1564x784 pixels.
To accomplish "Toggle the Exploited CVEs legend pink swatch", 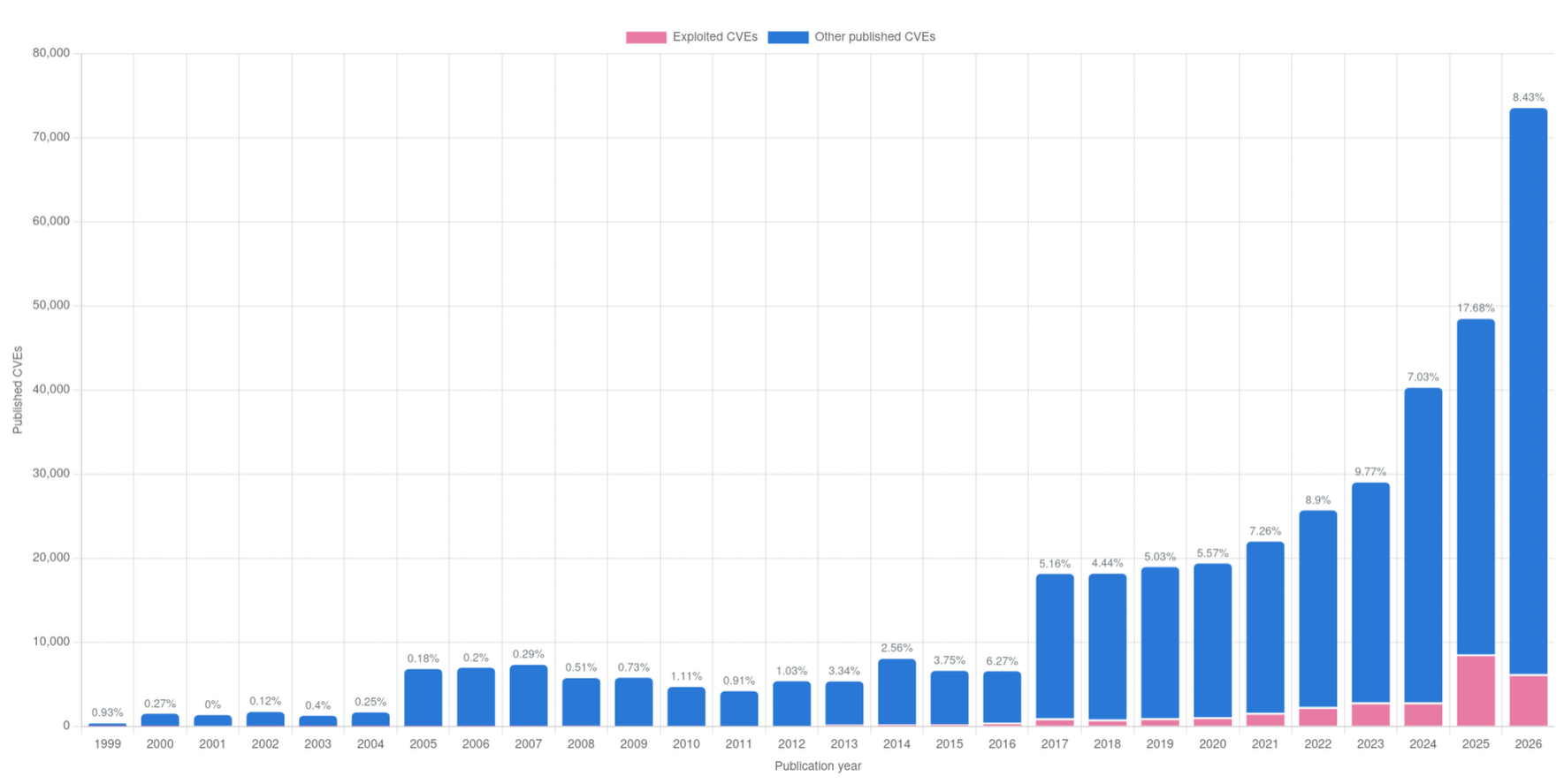I will (x=646, y=37).
